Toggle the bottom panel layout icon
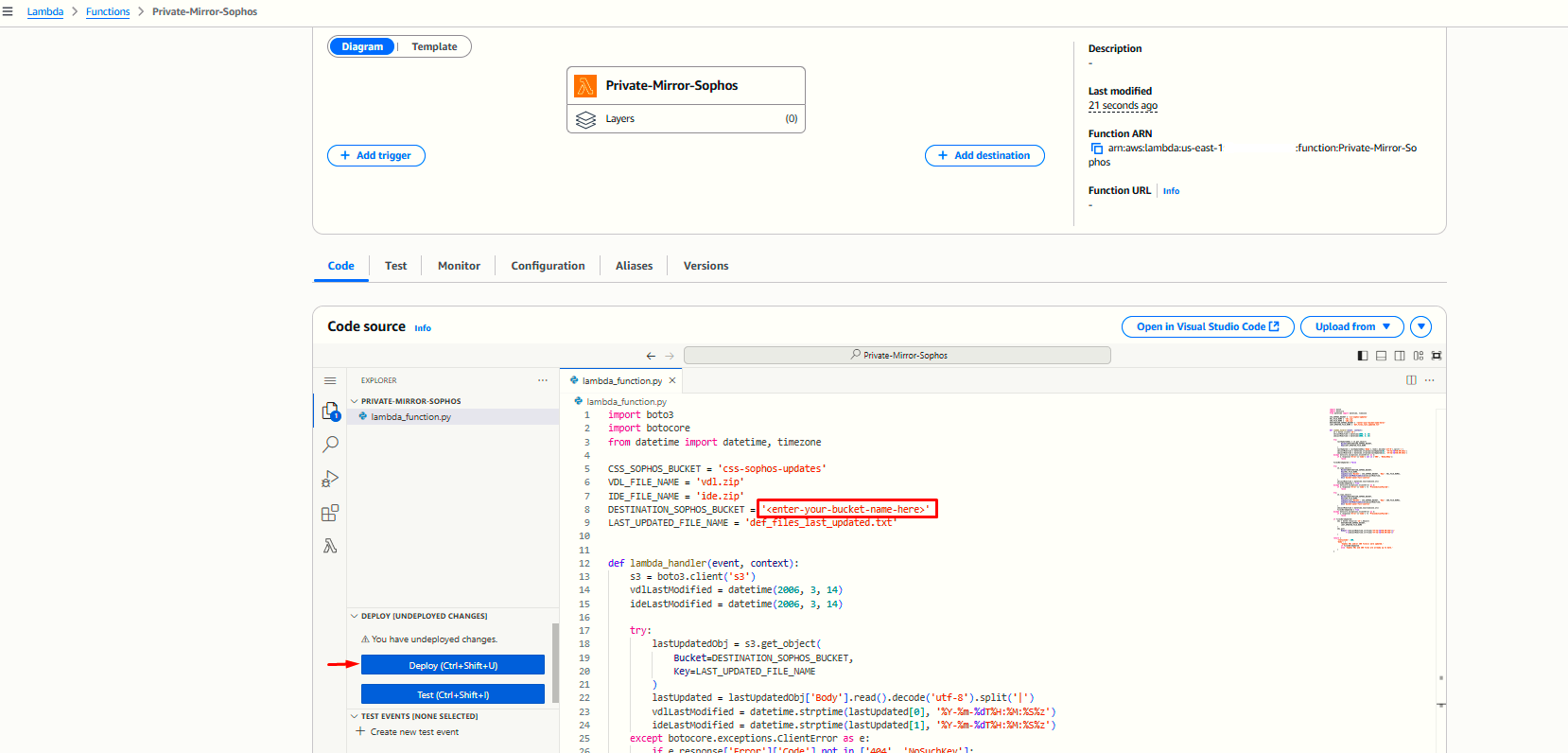The height and width of the screenshot is (753, 1568). point(1381,356)
